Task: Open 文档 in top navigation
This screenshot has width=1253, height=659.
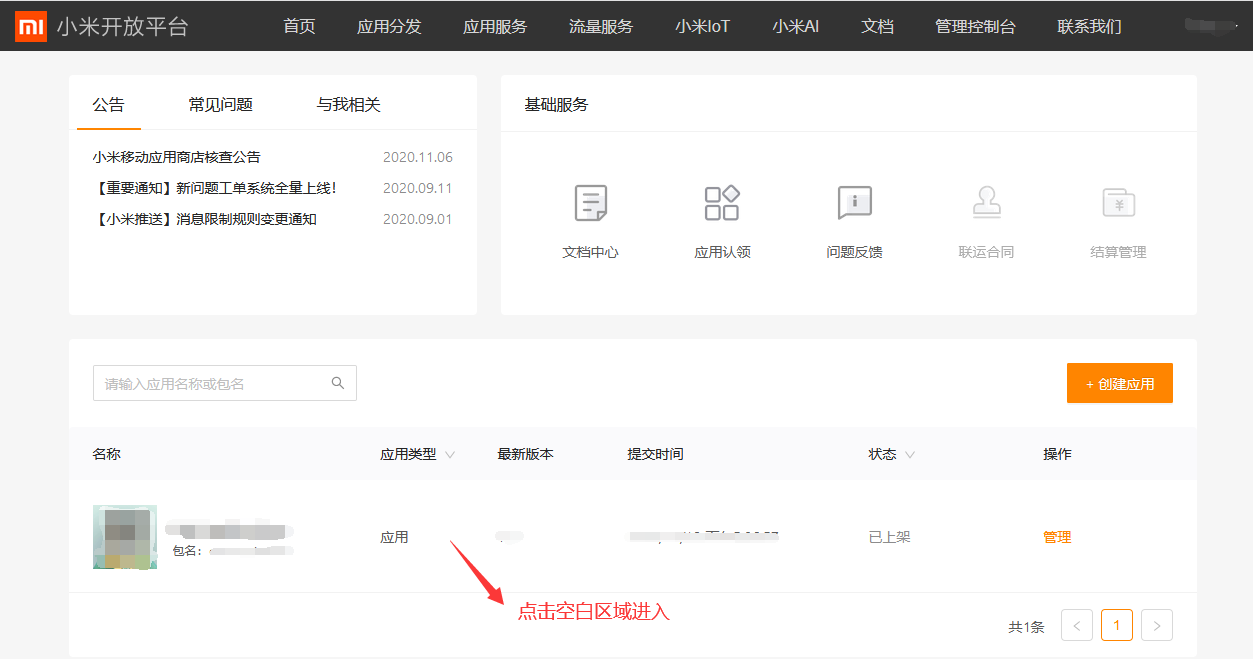Action: click(877, 27)
